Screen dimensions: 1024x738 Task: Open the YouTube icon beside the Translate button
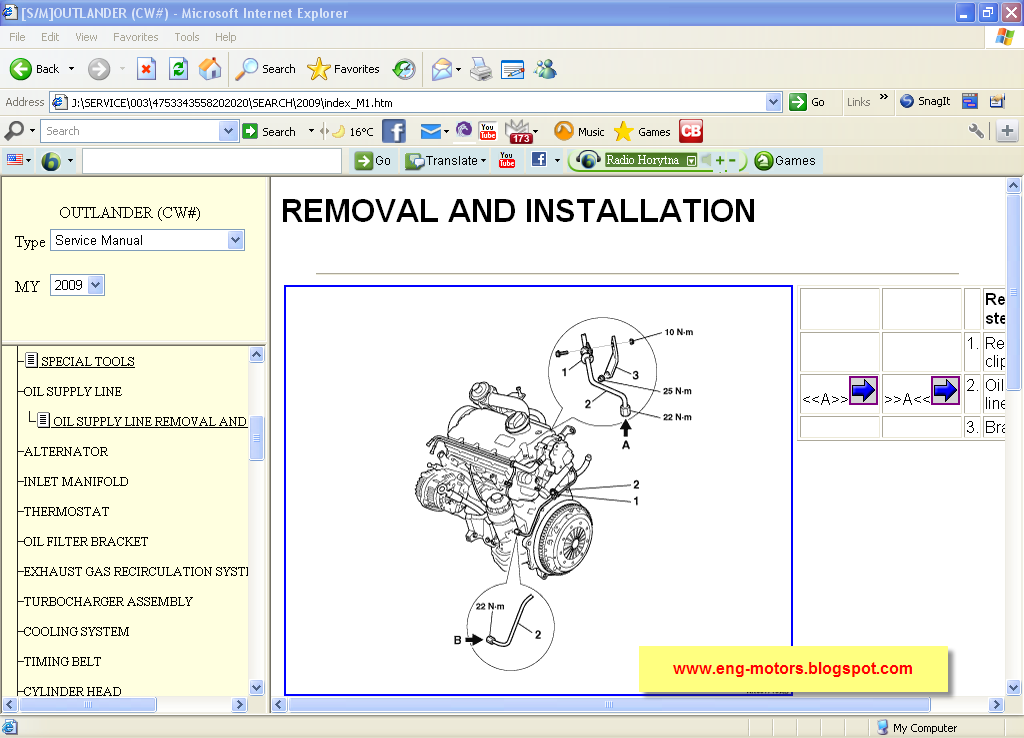click(507, 160)
